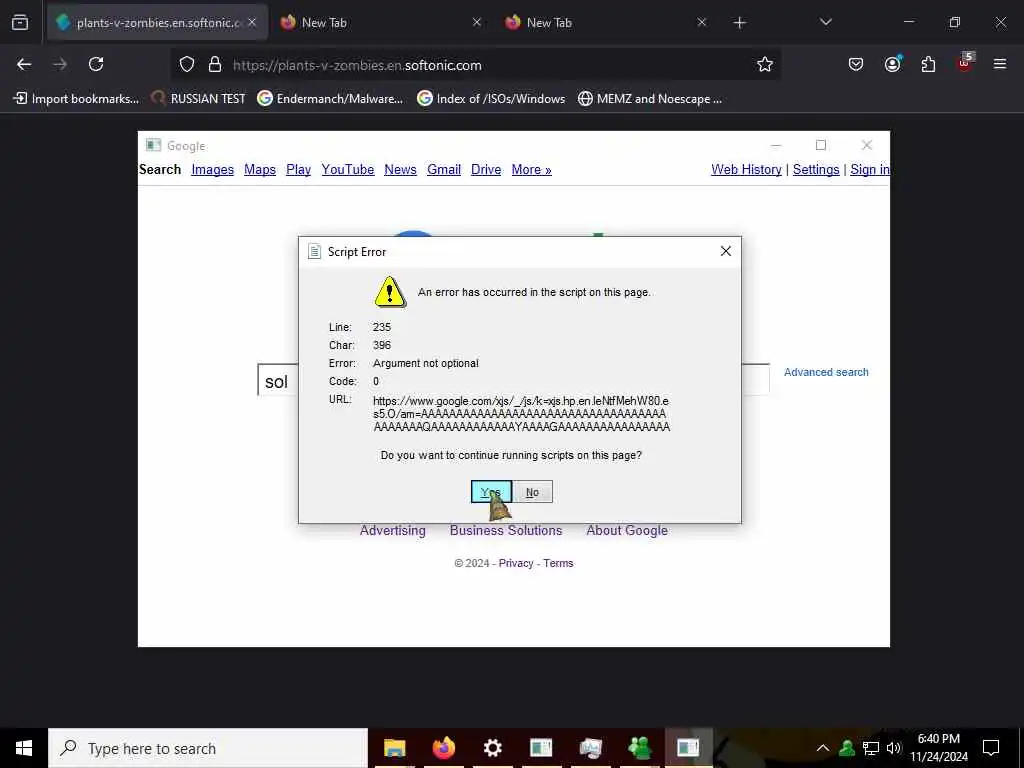The width and height of the screenshot is (1024, 768).
Task: Expand the list all tabs chevron
Action: 825,23
